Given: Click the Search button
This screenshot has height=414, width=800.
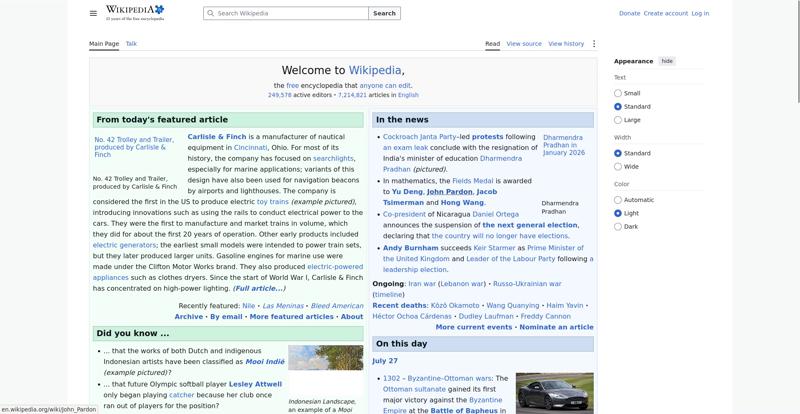Looking at the screenshot, I should [384, 13].
